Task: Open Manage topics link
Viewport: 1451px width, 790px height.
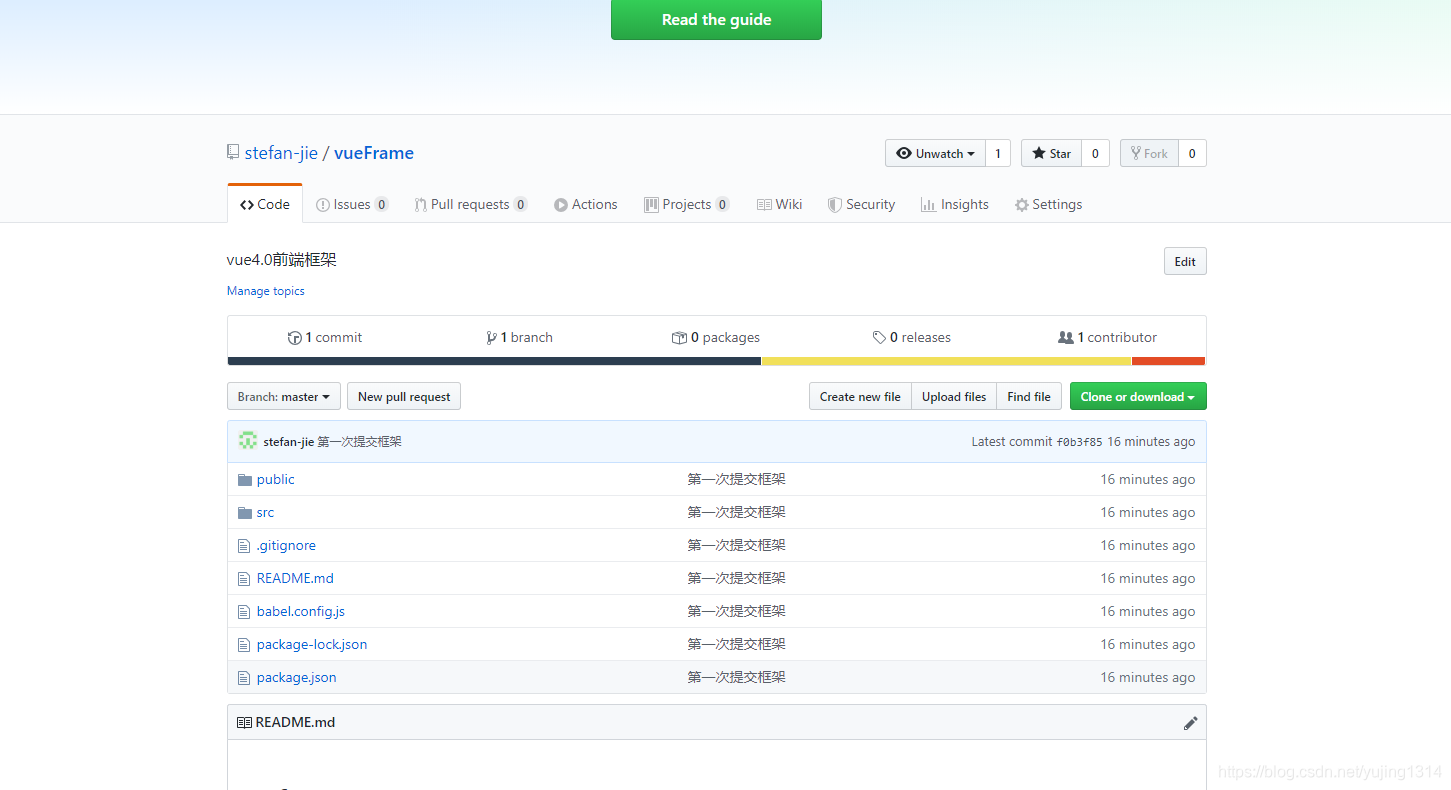Action: pyautogui.click(x=265, y=290)
